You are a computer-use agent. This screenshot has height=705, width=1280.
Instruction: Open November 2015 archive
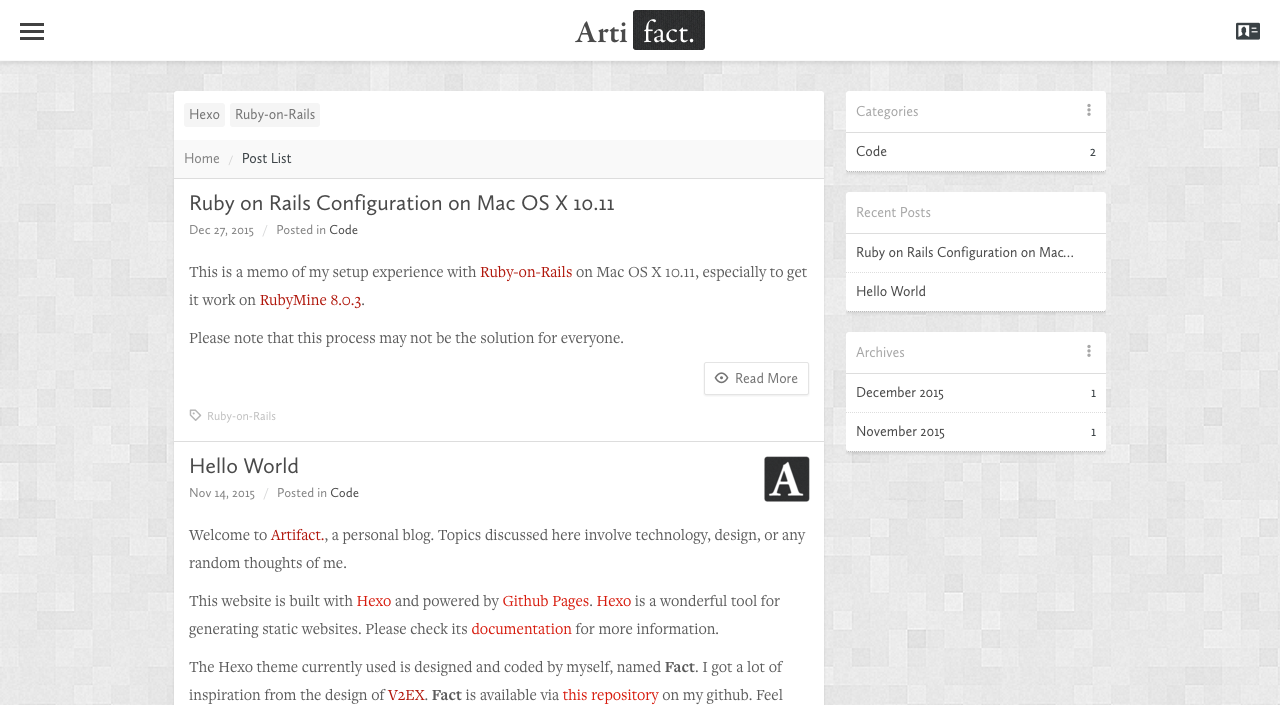900,432
